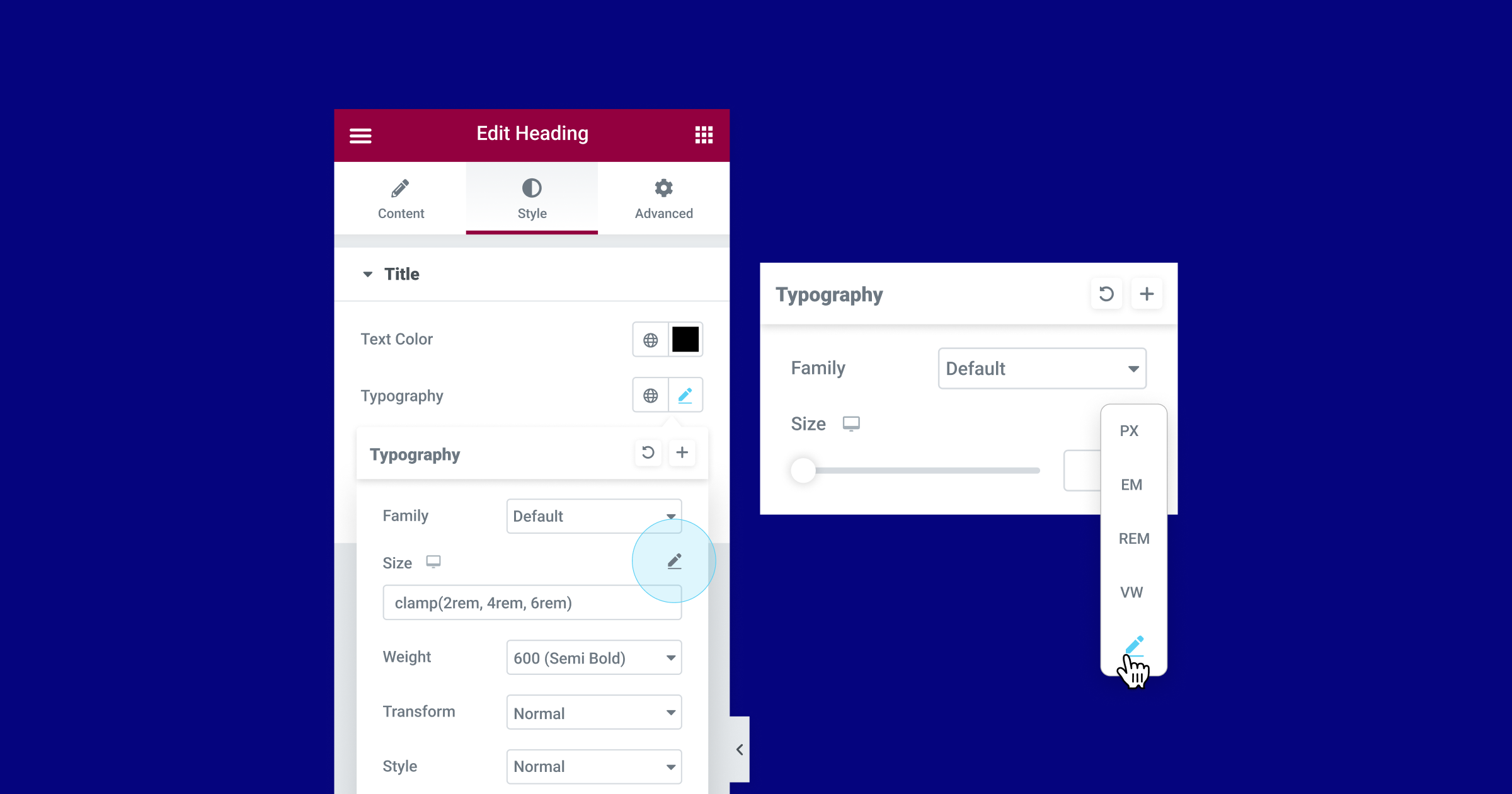Toggle the desktop/monitor icon next to Size
The width and height of the screenshot is (1512, 794).
432,562
